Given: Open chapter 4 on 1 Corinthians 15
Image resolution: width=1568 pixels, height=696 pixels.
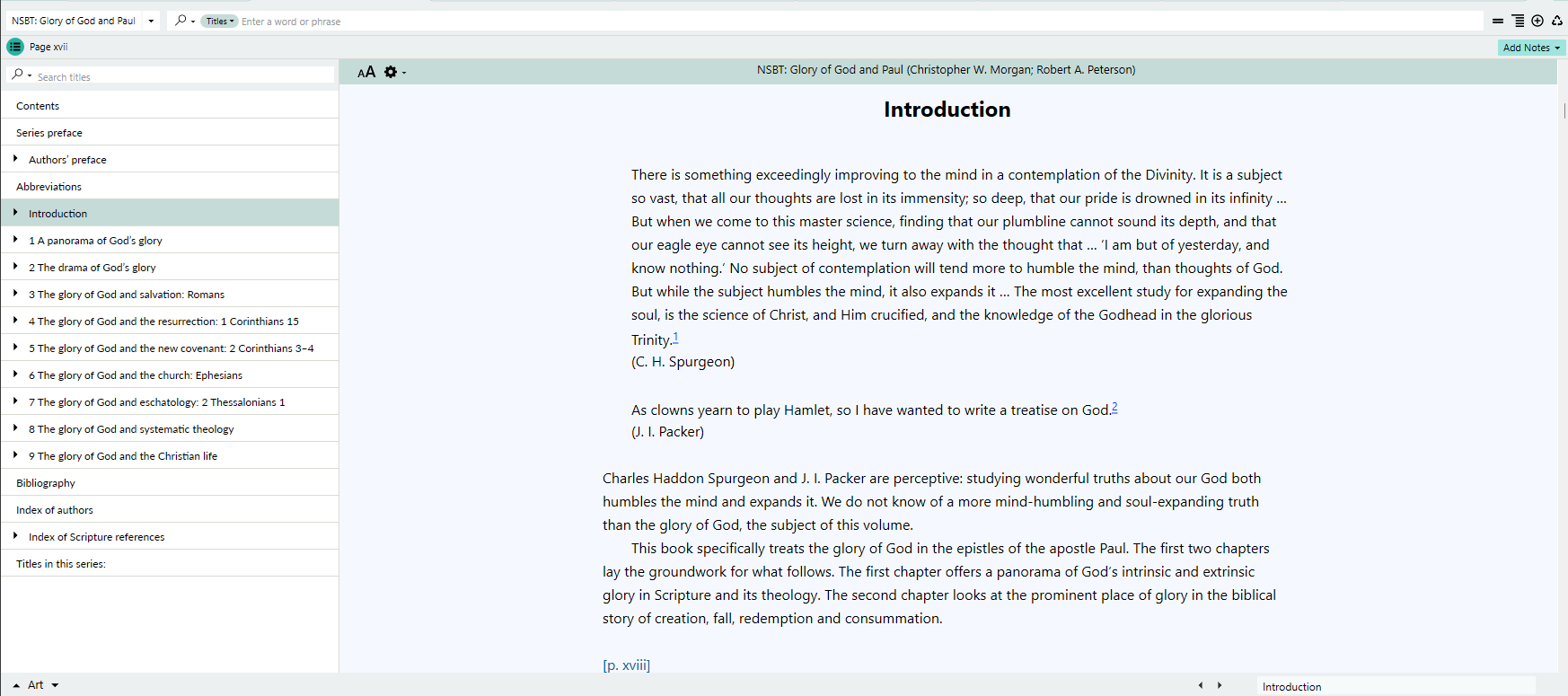Looking at the screenshot, I should 170,321.
